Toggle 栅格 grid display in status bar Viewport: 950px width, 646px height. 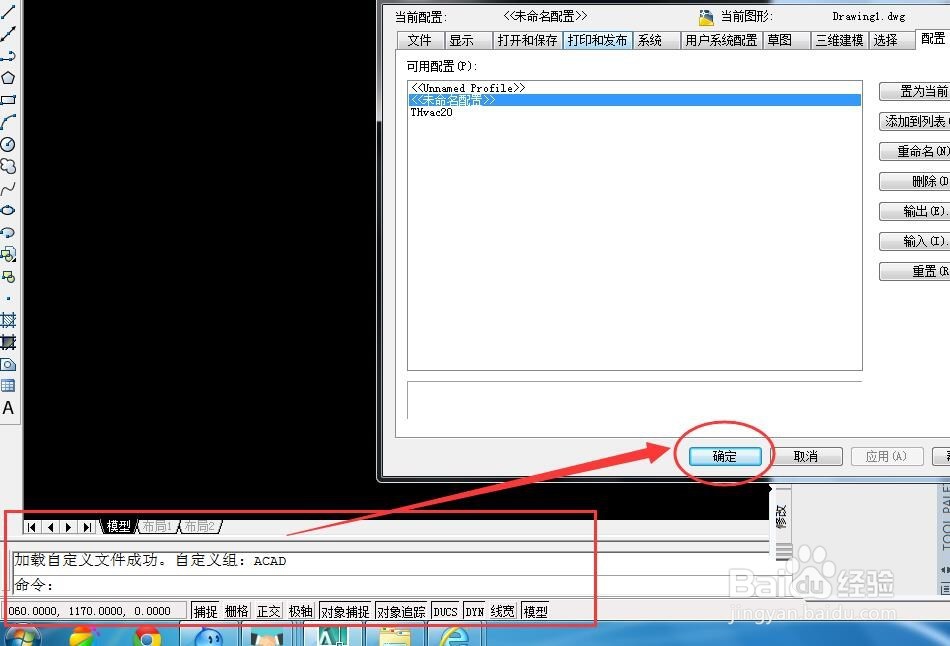tap(237, 611)
